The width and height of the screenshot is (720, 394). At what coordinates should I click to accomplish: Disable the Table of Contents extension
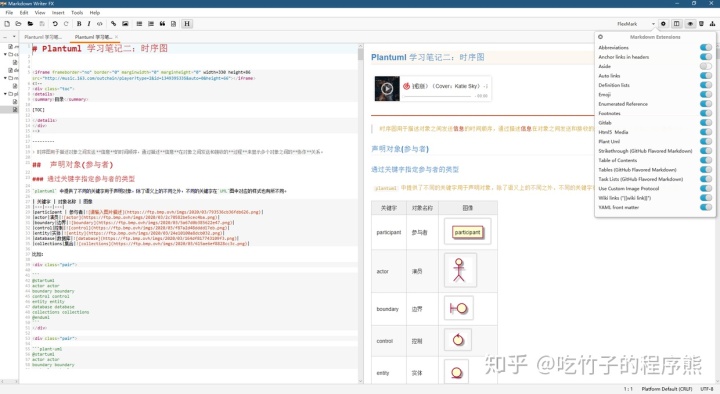[x=705, y=160]
